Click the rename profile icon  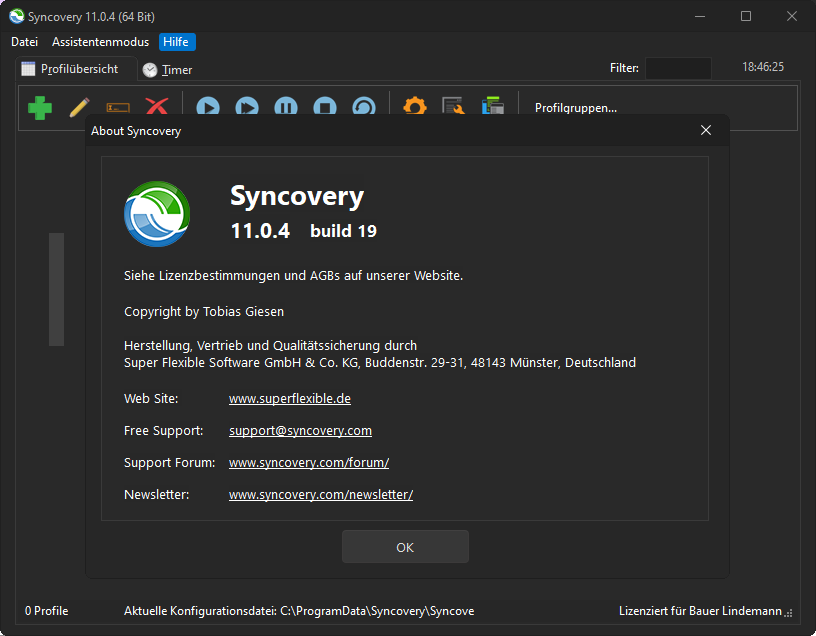(x=118, y=107)
